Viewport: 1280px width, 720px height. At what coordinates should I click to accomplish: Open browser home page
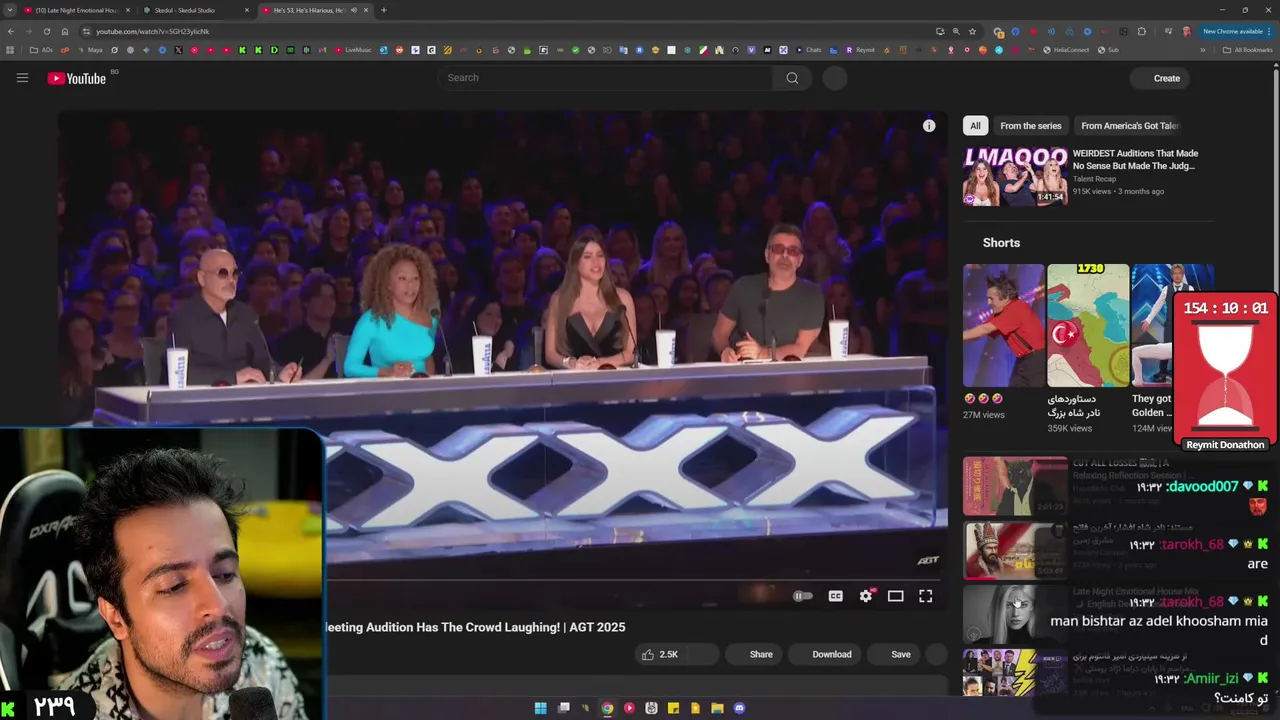(65, 31)
